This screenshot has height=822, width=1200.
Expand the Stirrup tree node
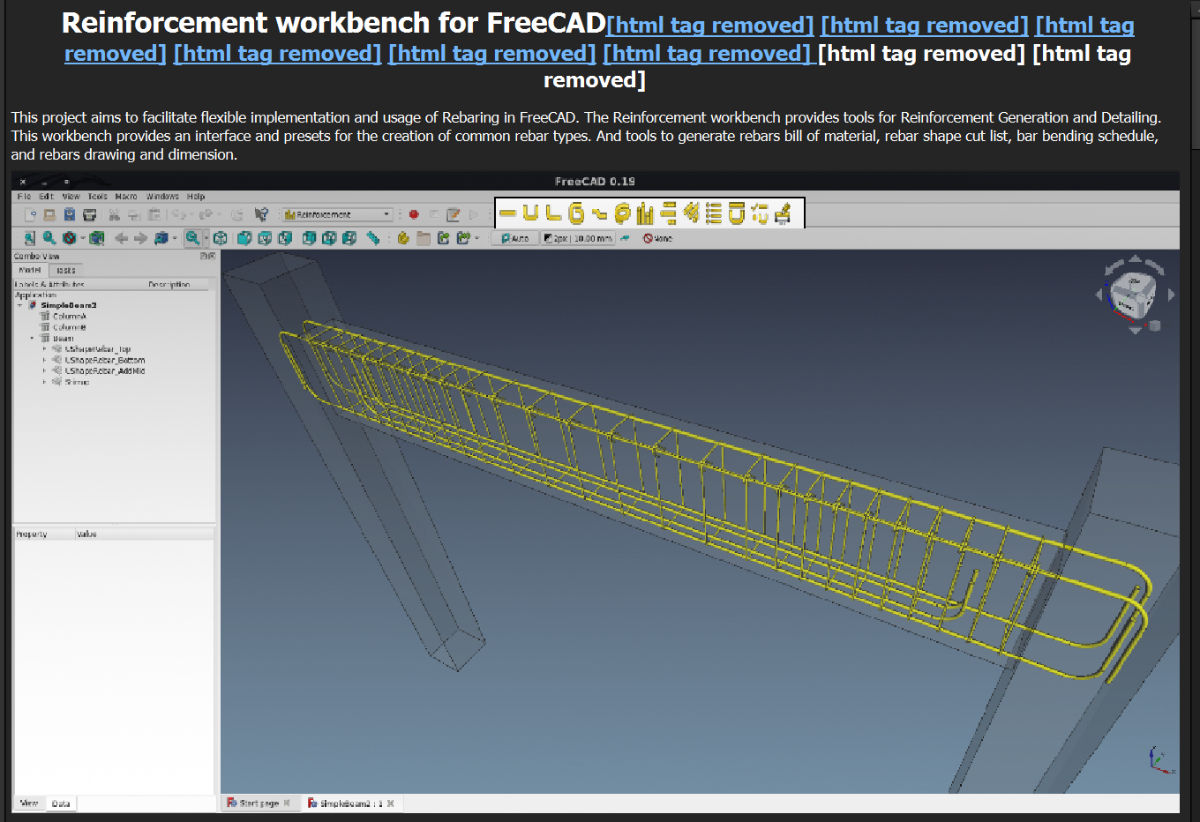45,382
